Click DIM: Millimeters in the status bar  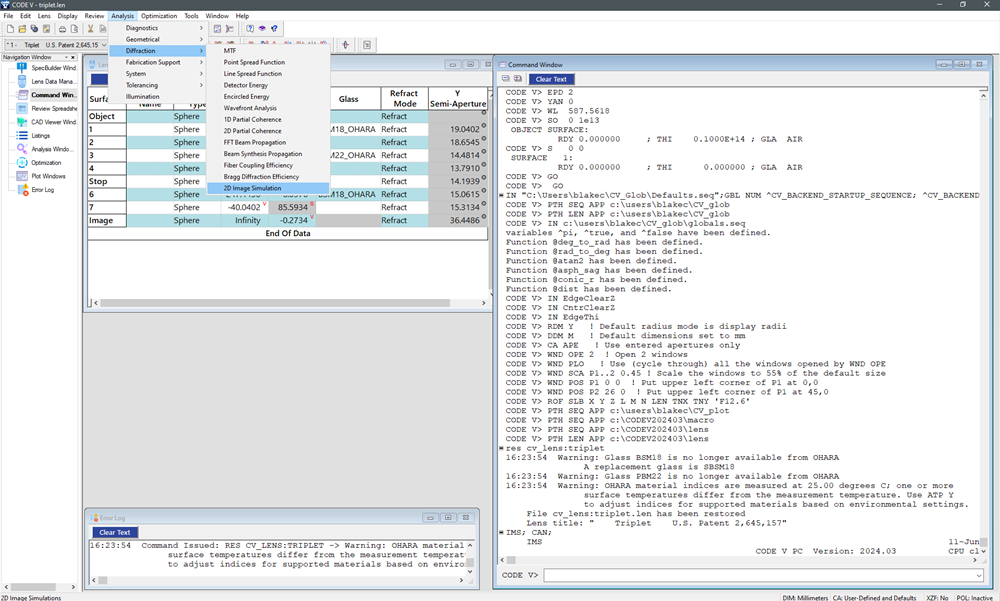(805, 598)
